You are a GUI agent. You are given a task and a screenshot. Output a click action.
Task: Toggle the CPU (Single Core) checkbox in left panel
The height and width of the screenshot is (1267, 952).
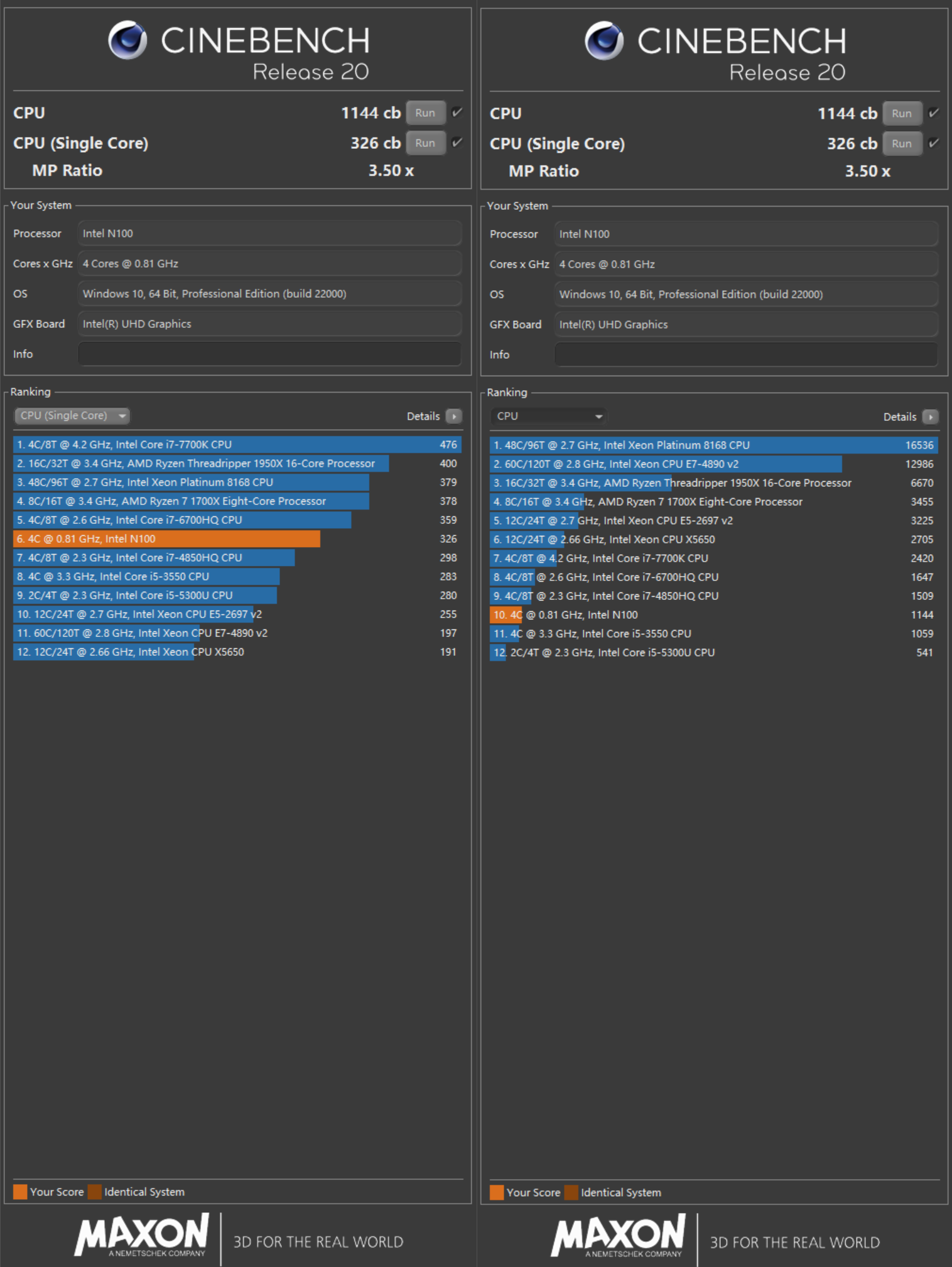(x=457, y=143)
